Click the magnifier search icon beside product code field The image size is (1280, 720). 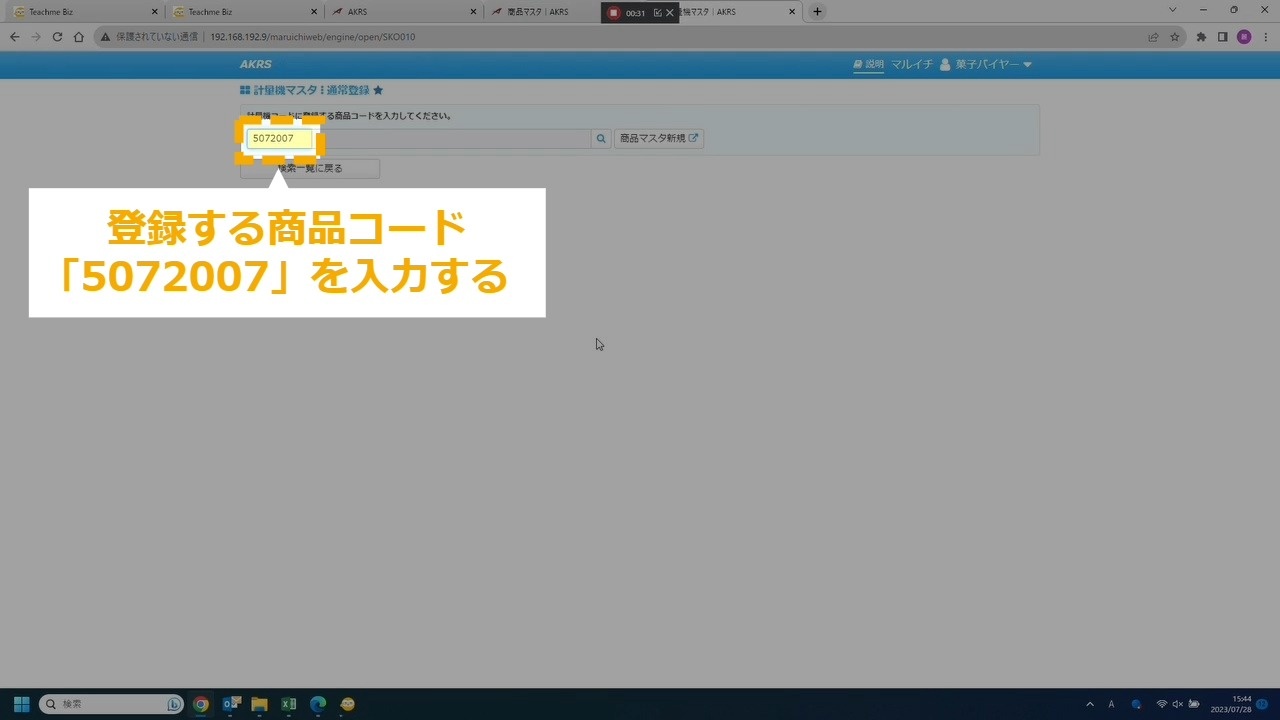pyautogui.click(x=601, y=139)
